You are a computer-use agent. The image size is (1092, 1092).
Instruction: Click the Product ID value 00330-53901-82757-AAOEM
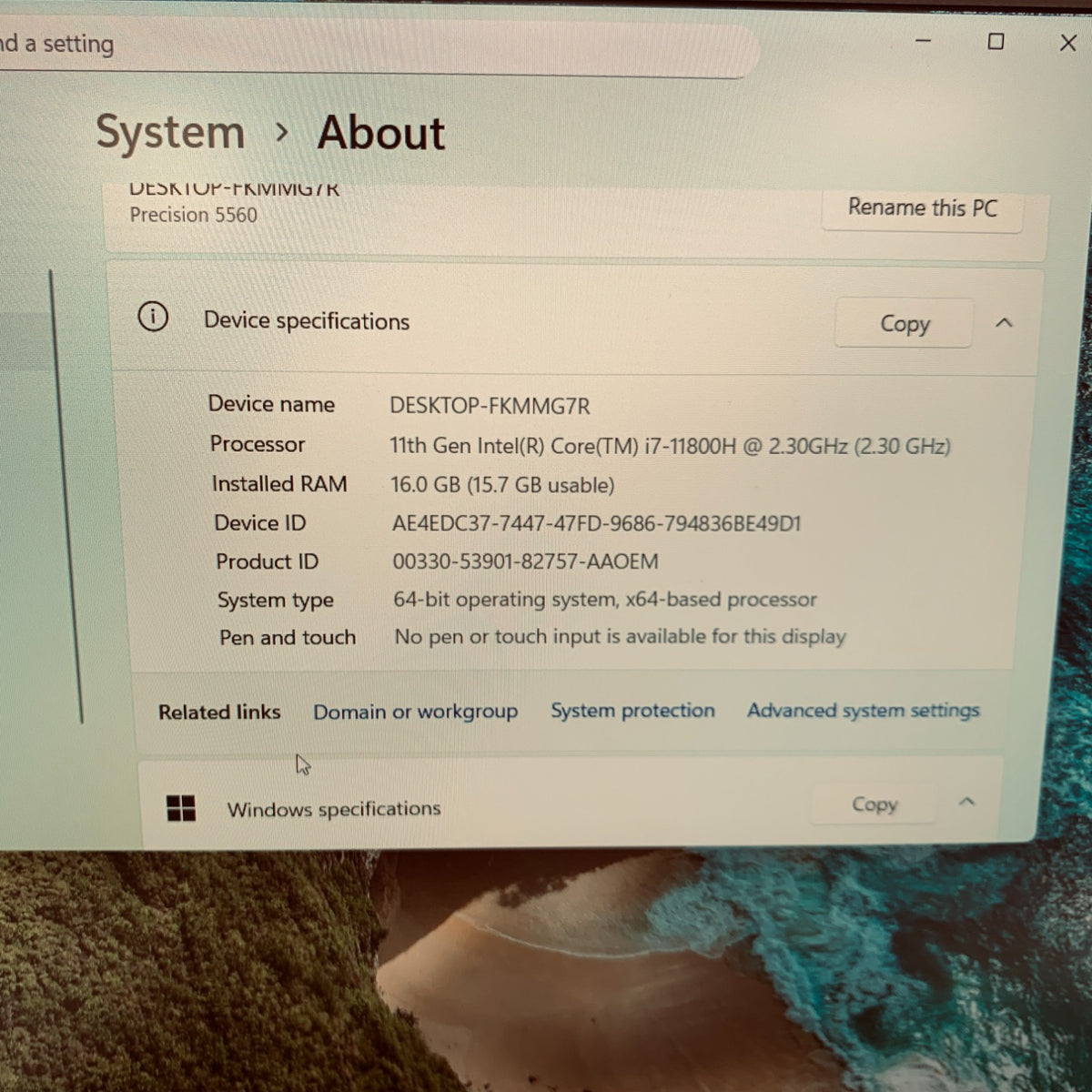click(x=525, y=561)
